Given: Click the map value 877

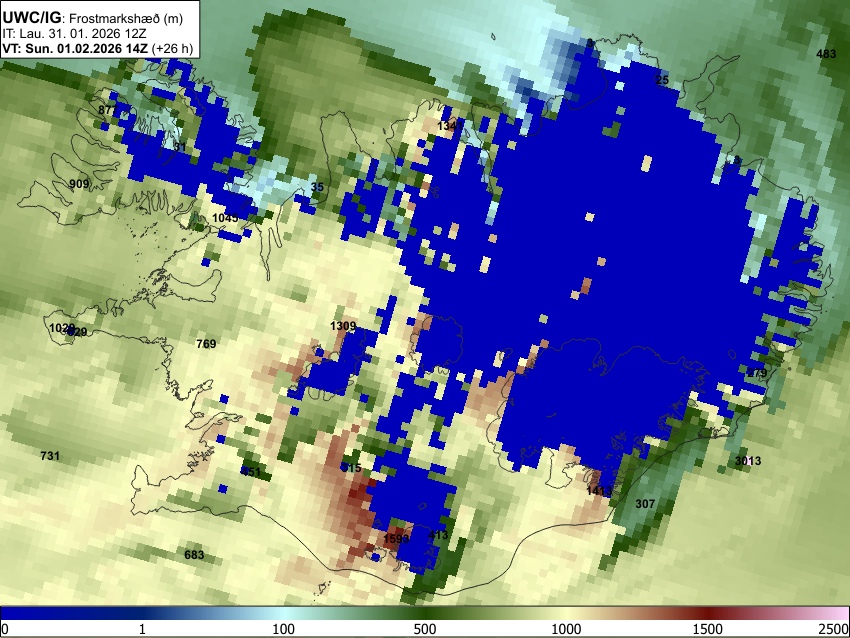Looking at the screenshot, I should click(x=108, y=110).
